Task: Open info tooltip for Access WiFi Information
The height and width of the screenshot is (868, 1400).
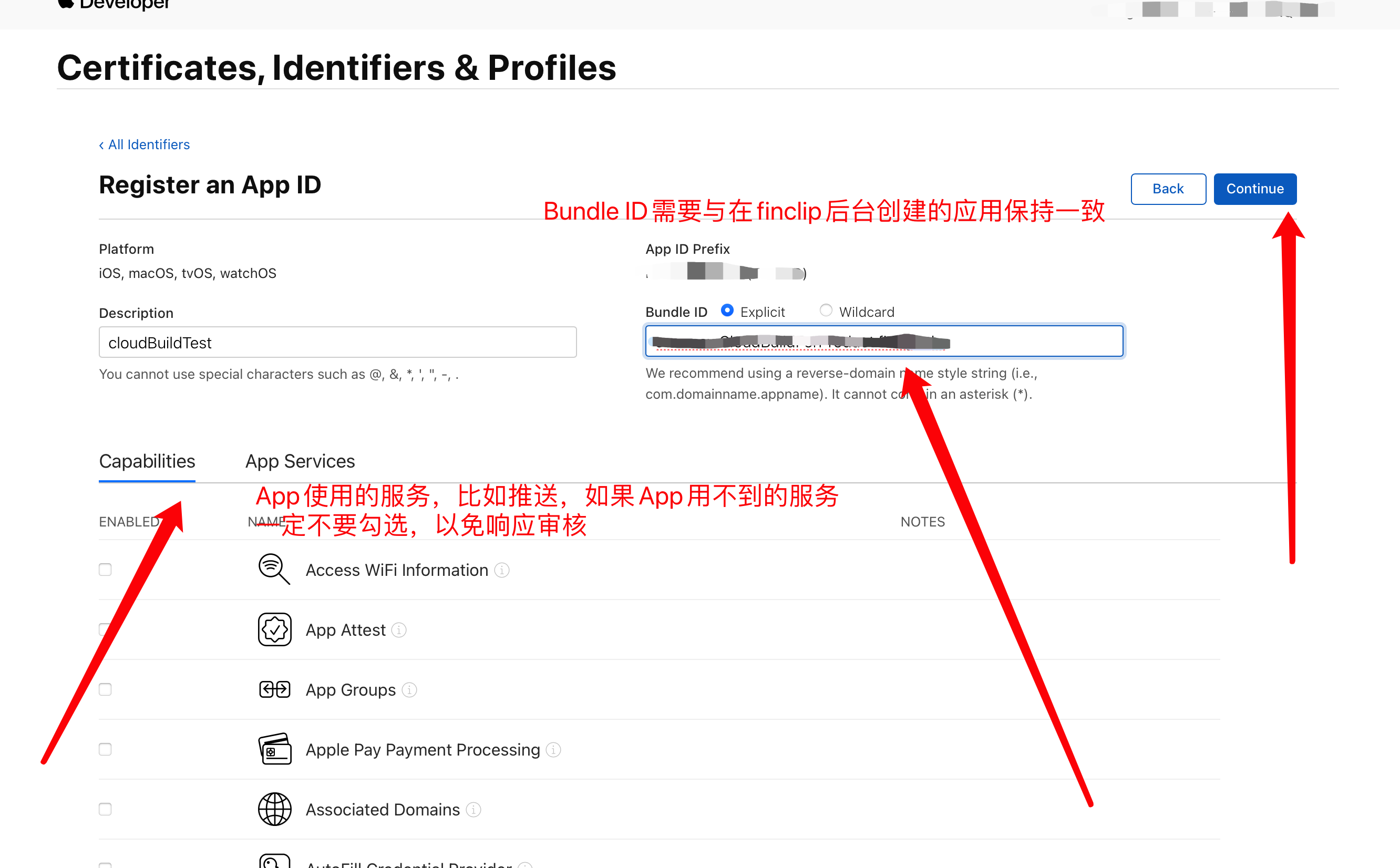Action: point(502,570)
